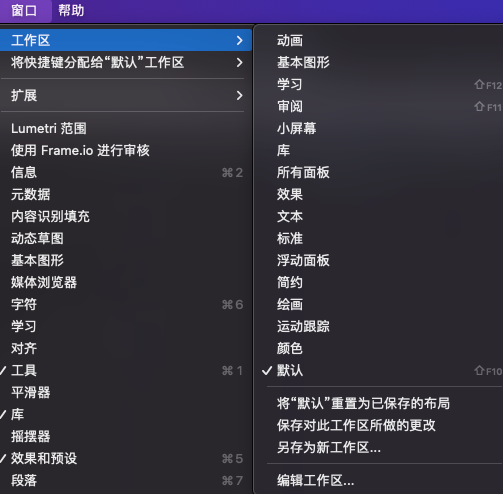Toggle the 段落 panel
Image resolution: width=503 pixels, height=494 pixels.
click(126, 480)
